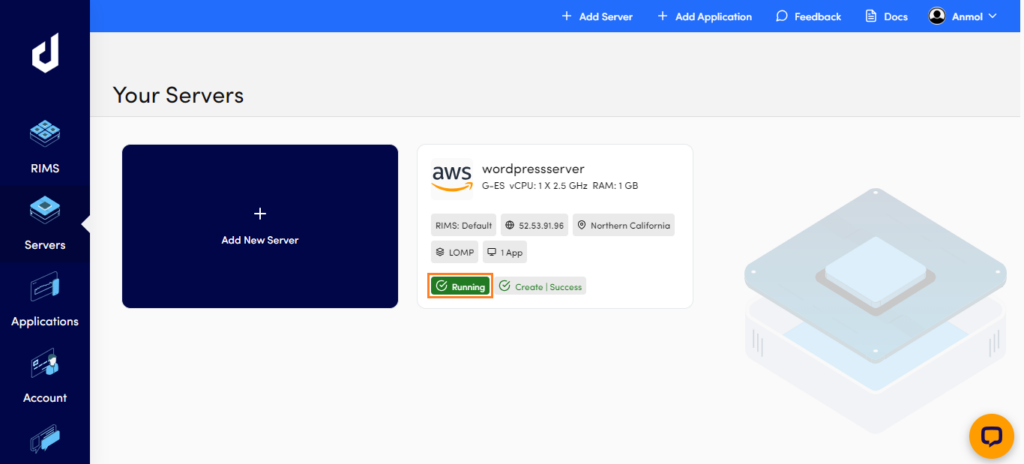Click the Feedback speech bubble icon

782,16
